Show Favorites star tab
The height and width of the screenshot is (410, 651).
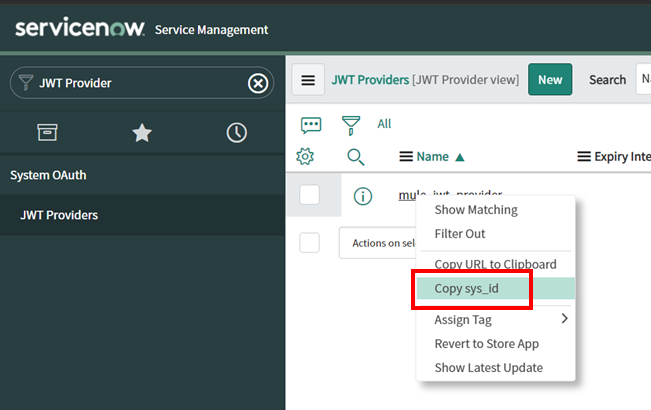142,133
